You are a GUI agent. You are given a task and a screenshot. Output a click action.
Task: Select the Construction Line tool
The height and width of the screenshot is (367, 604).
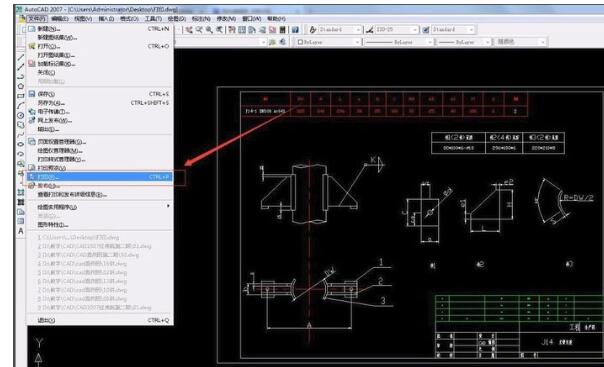tap(21, 67)
